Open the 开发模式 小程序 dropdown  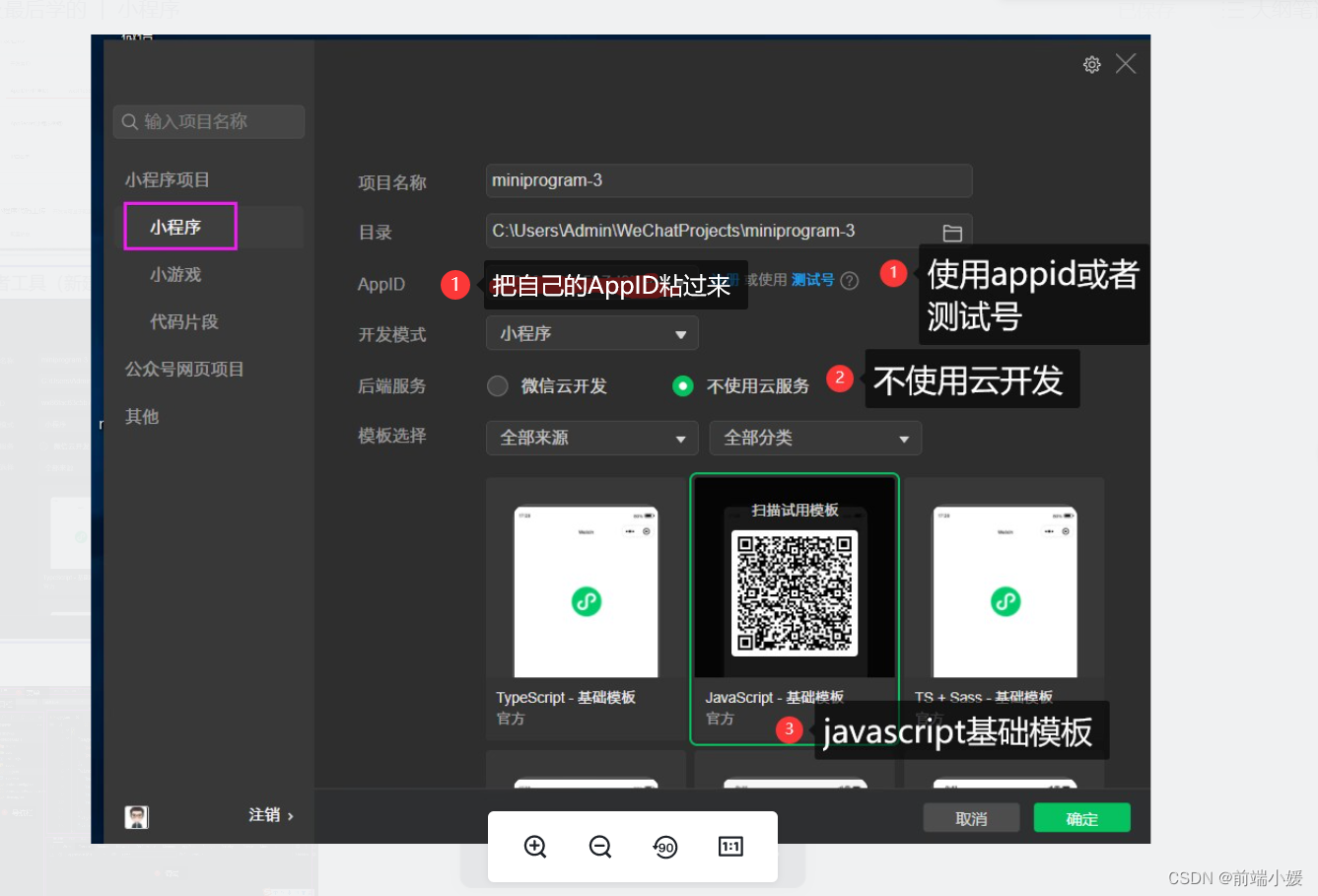click(x=592, y=333)
